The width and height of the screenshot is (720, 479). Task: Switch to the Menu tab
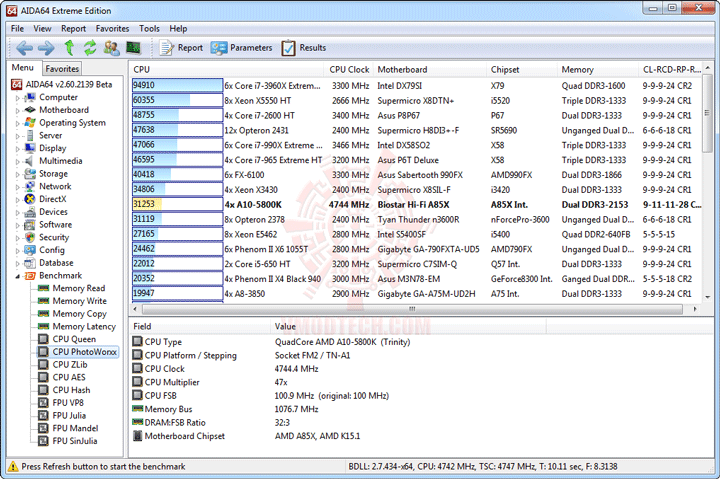(23, 68)
